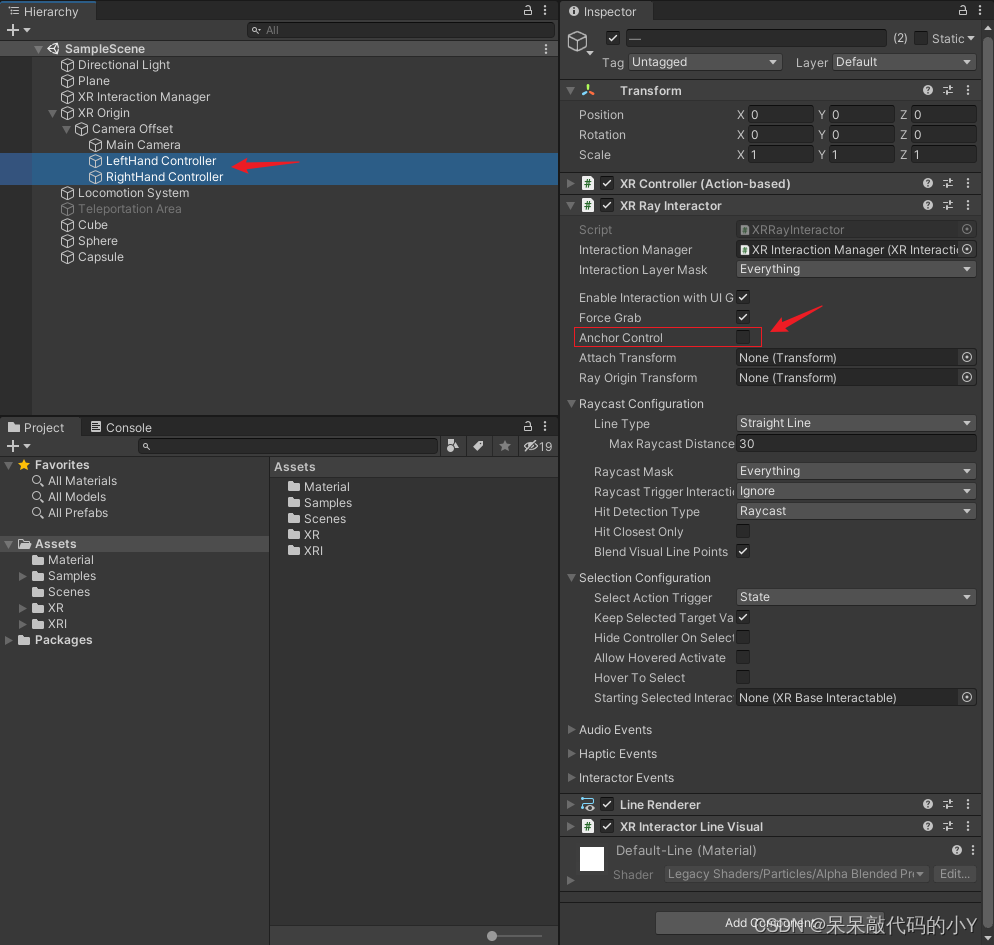The height and width of the screenshot is (945, 994).
Task: Click the search by type icon in Project
Action: tap(453, 446)
